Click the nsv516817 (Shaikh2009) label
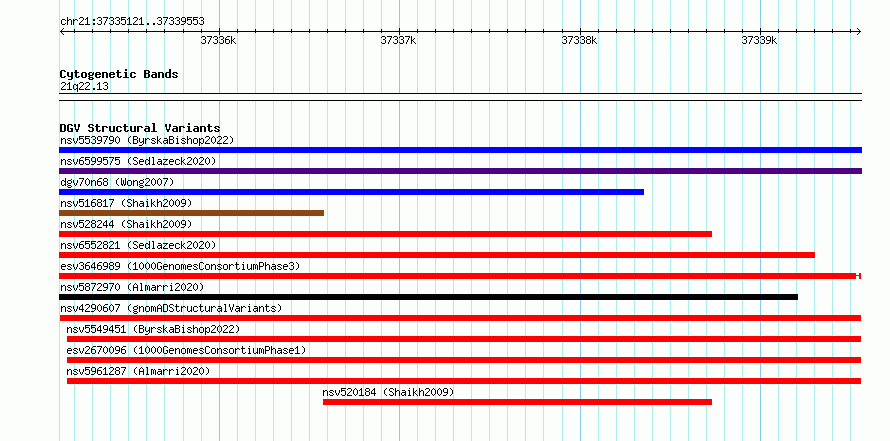Viewport: 890px width, 441px height. click(126, 203)
